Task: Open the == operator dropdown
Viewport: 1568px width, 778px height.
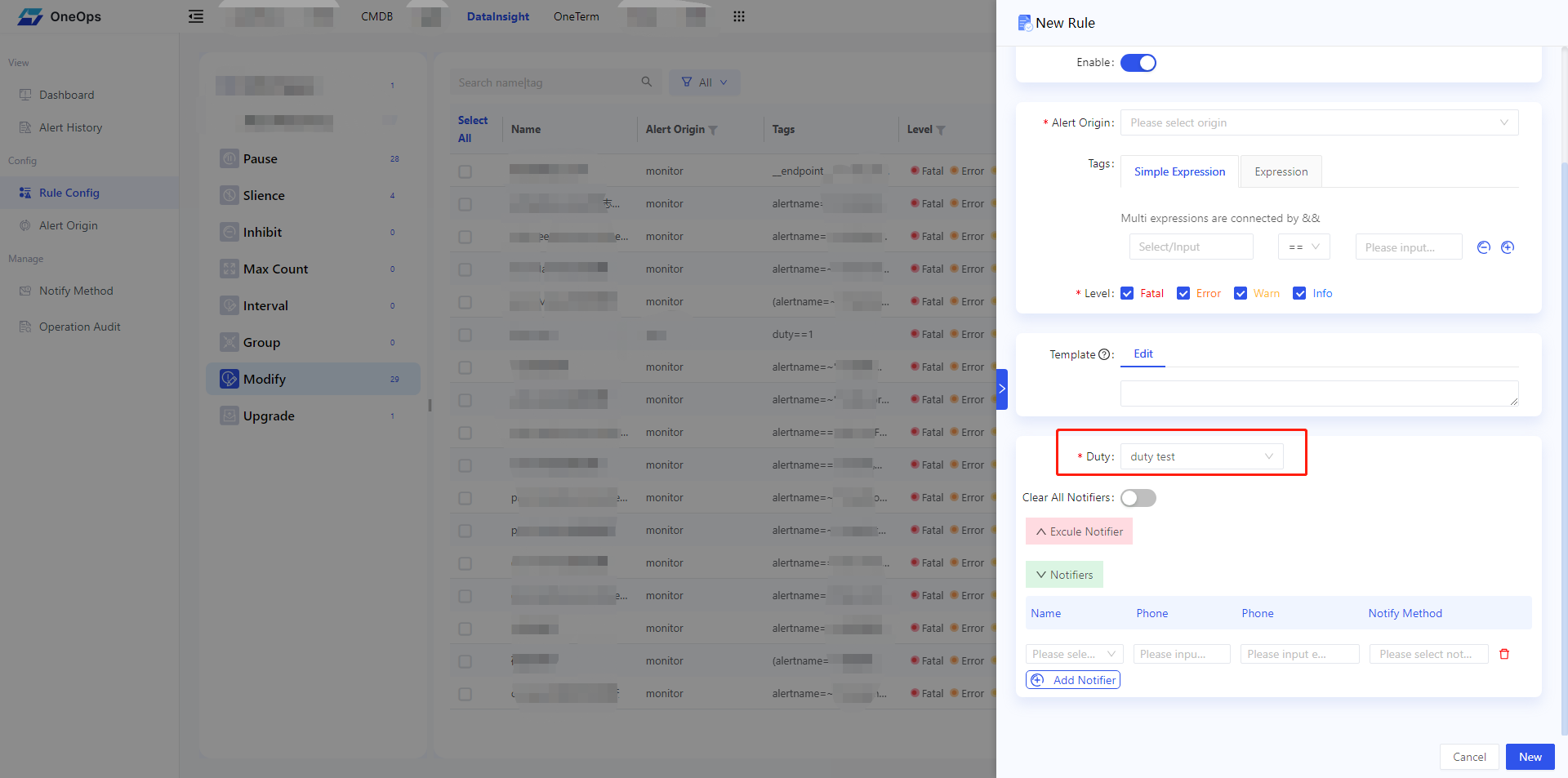Action: [1304, 247]
